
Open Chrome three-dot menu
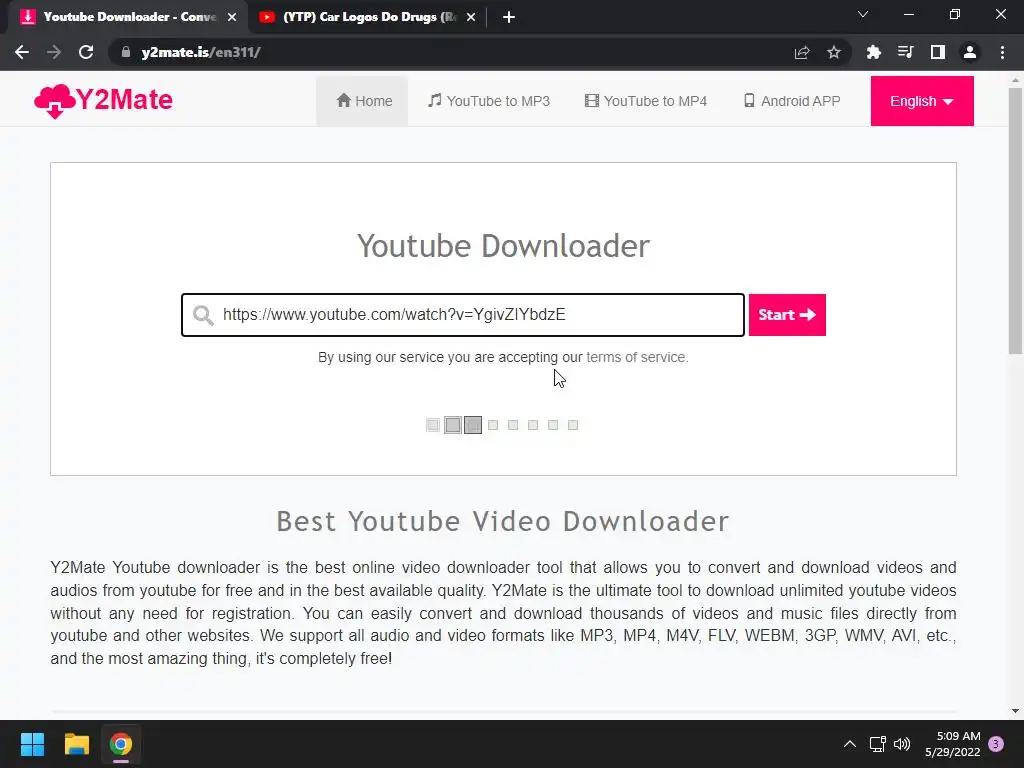click(1002, 52)
